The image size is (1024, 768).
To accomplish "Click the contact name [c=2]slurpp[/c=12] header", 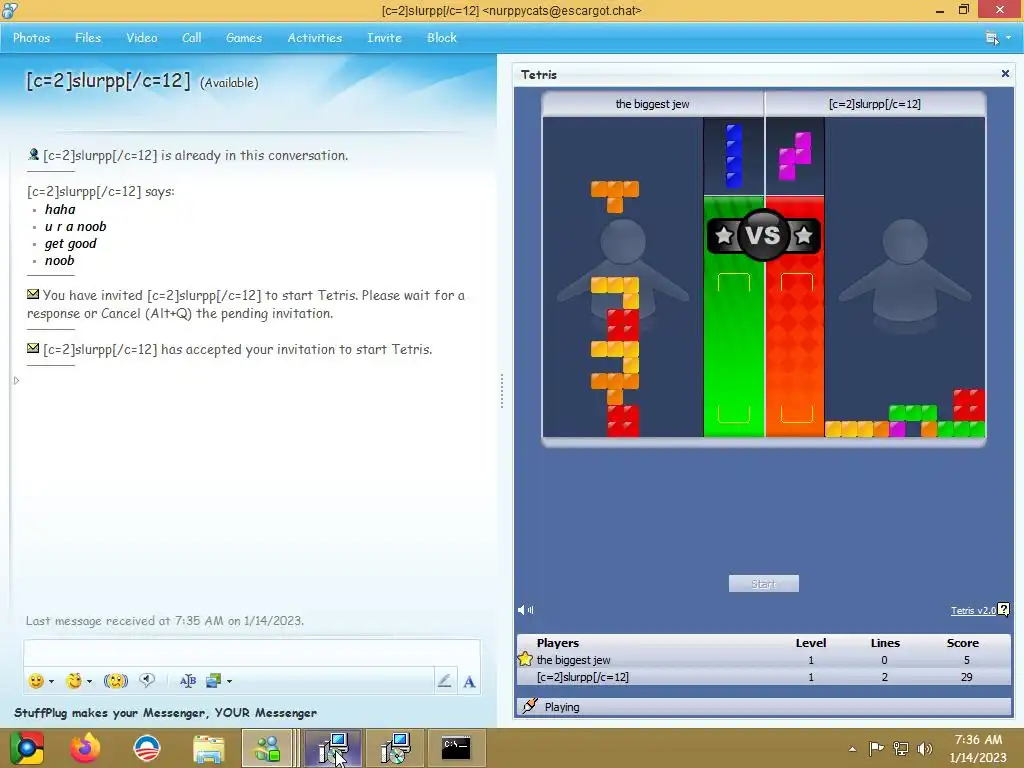I will [x=108, y=81].
